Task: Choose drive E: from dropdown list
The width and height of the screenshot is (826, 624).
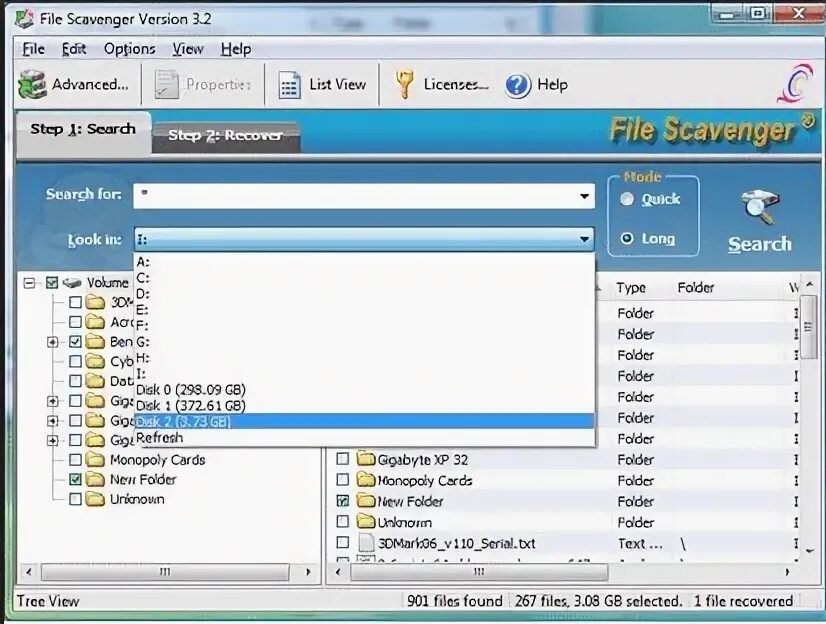Action: click(x=365, y=310)
